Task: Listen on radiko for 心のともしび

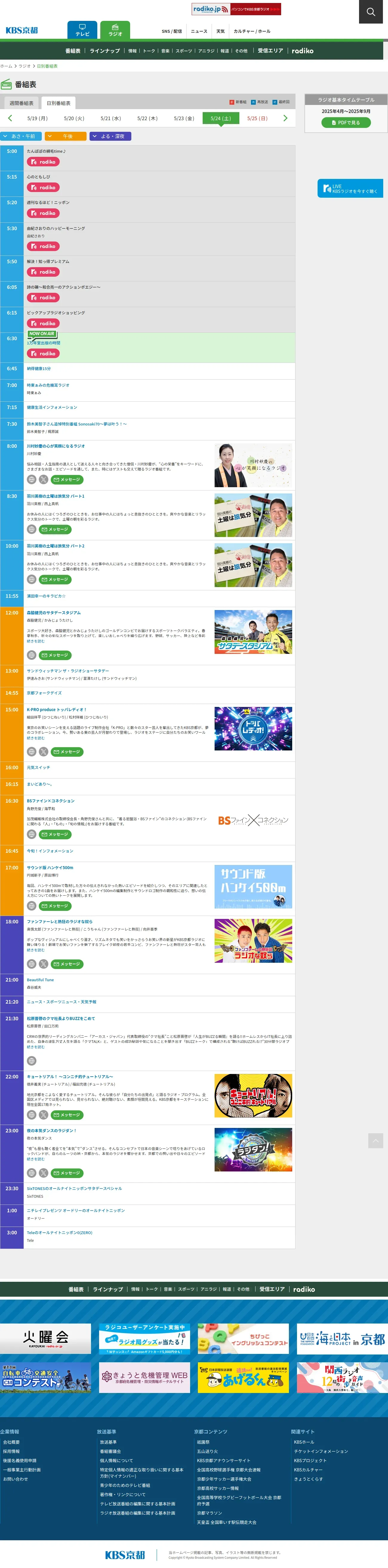Action: click(43, 188)
